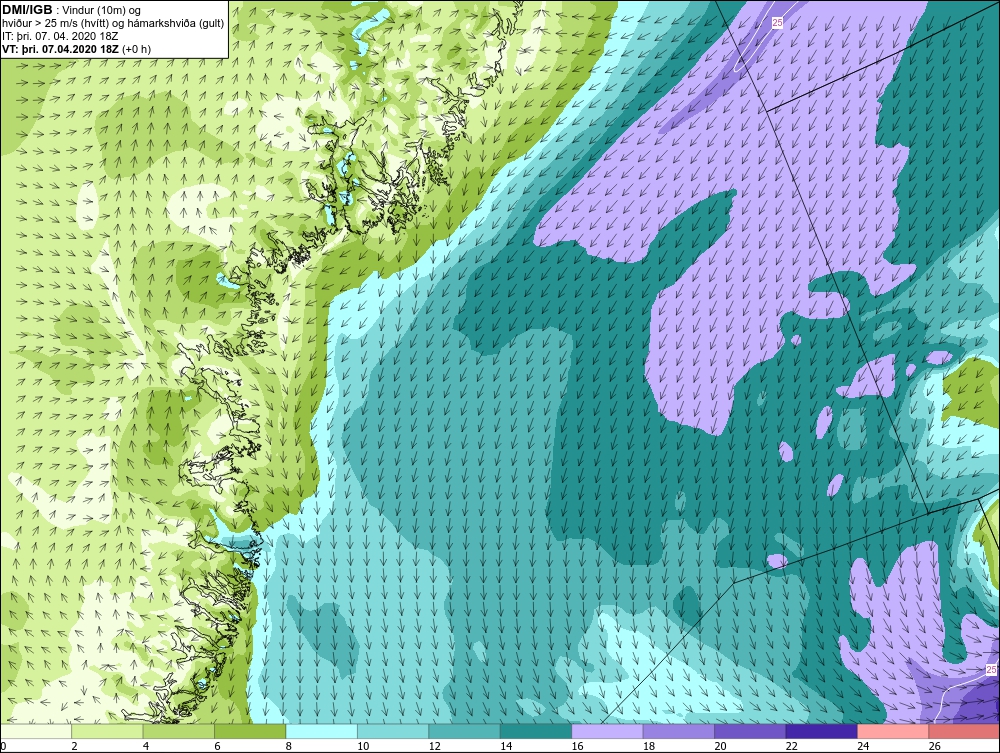The width and height of the screenshot is (1000, 753).
Task: Click the 'IT: þri. 07. 04. 2020 18Z' line
Action: tap(60, 36)
